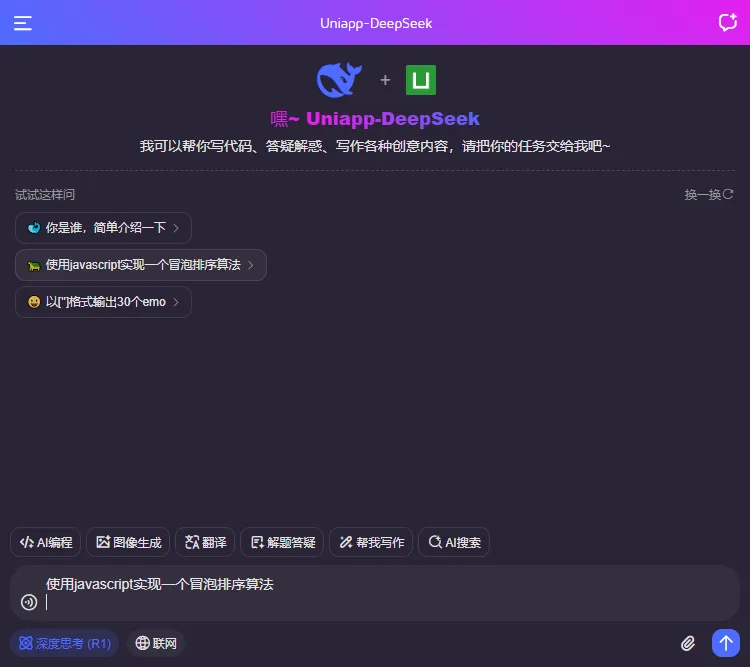The height and width of the screenshot is (667, 750).
Task: Send the message with the arrow button
Action: pos(726,643)
